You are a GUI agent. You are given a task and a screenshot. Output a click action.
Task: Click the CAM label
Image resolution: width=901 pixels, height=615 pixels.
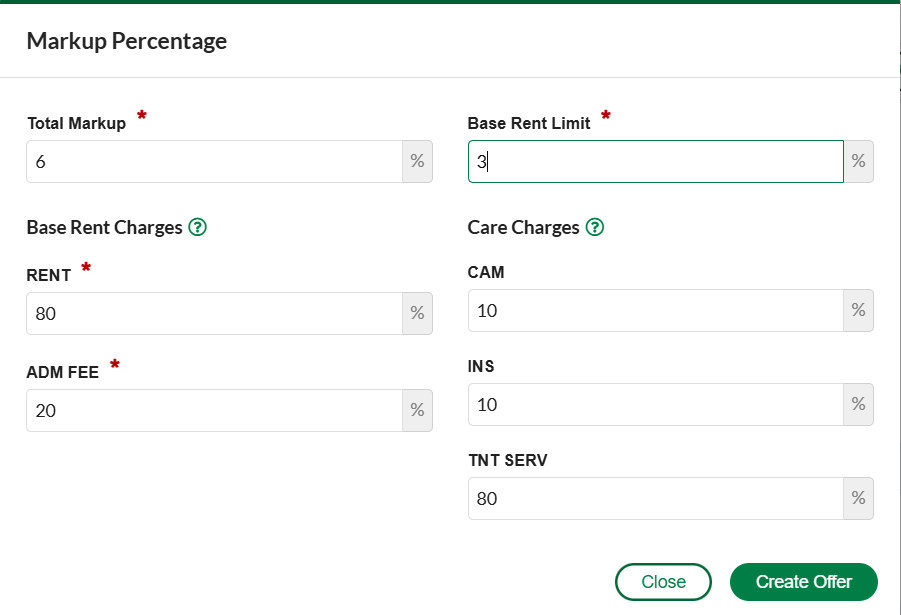(486, 272)
